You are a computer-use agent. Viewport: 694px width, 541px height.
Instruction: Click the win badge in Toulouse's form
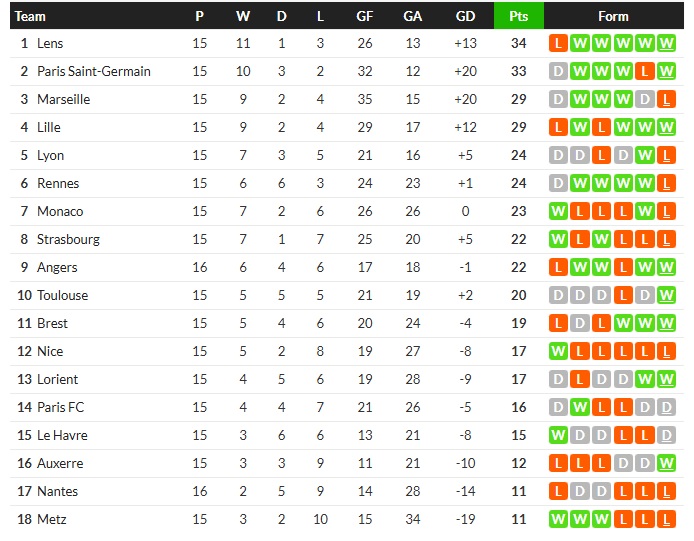668,295
